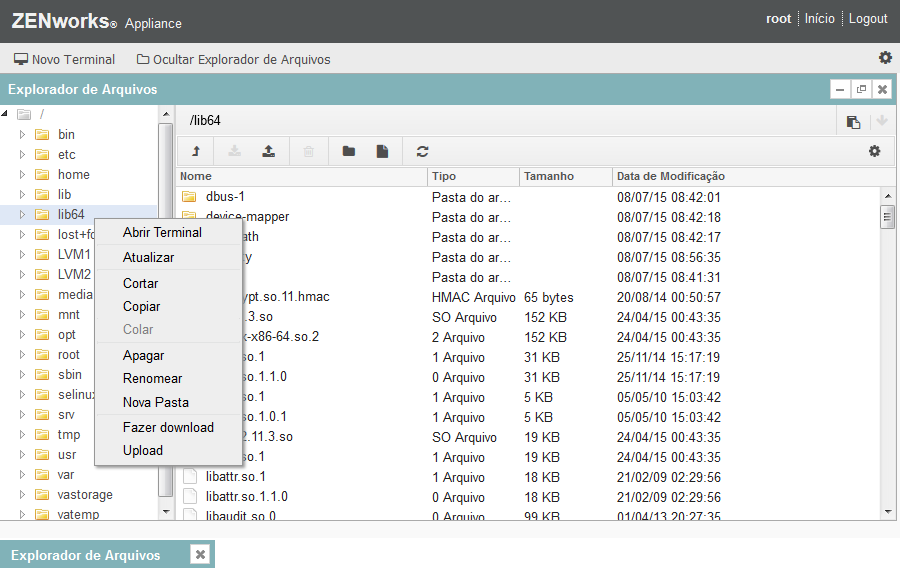Click the go up one level icon
Image resolution: width=900 pixels, height=570 pixels.
click(196, 151)
